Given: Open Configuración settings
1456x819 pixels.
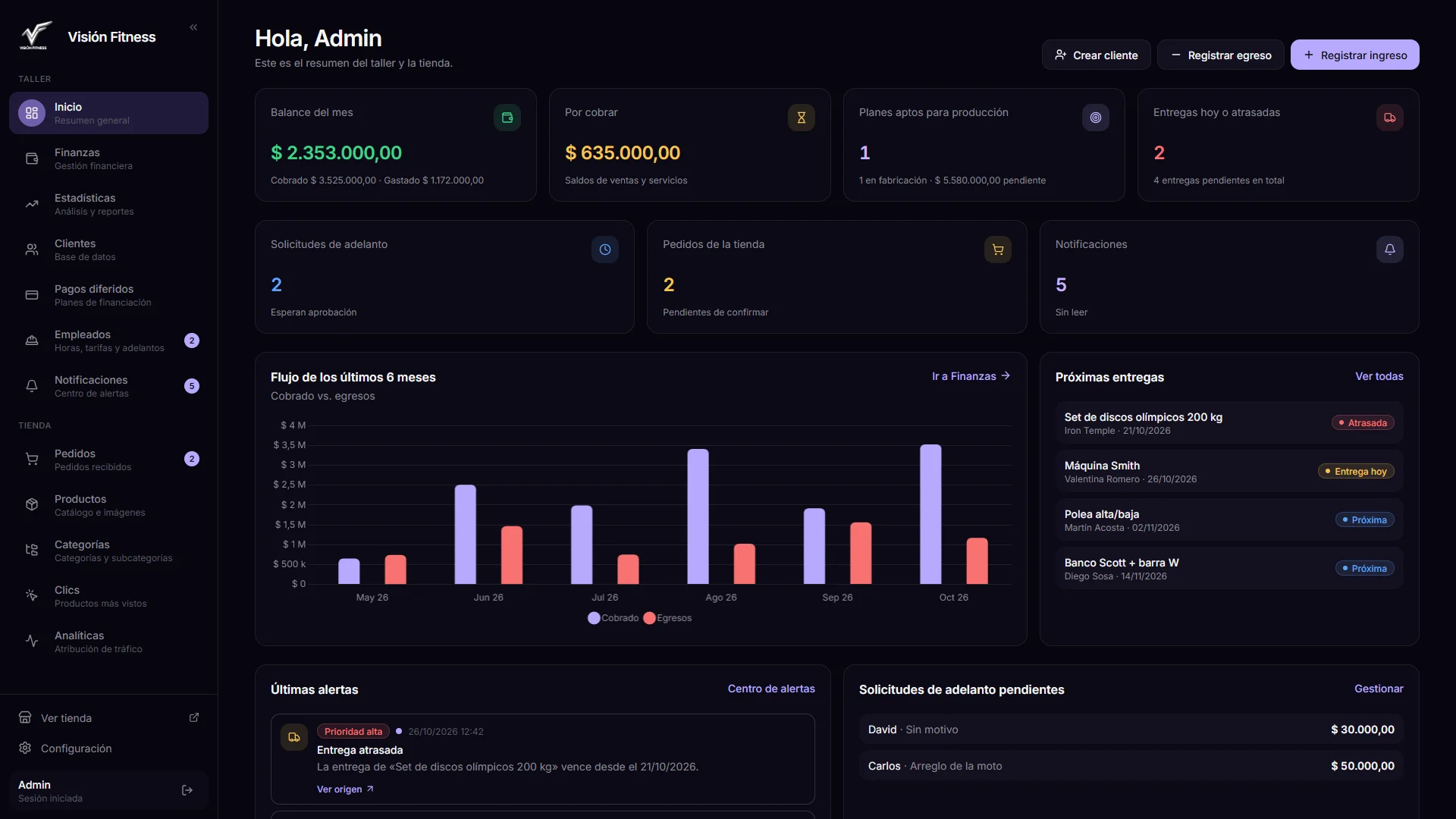Looking at the screenshot, I should 108,748.
